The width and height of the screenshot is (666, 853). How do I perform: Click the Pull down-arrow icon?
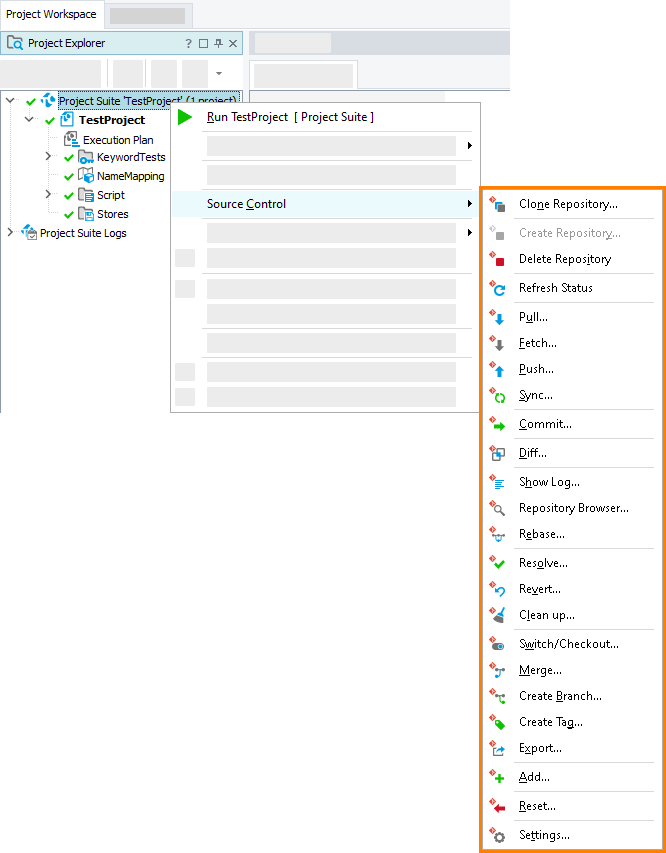pos(497,317)
